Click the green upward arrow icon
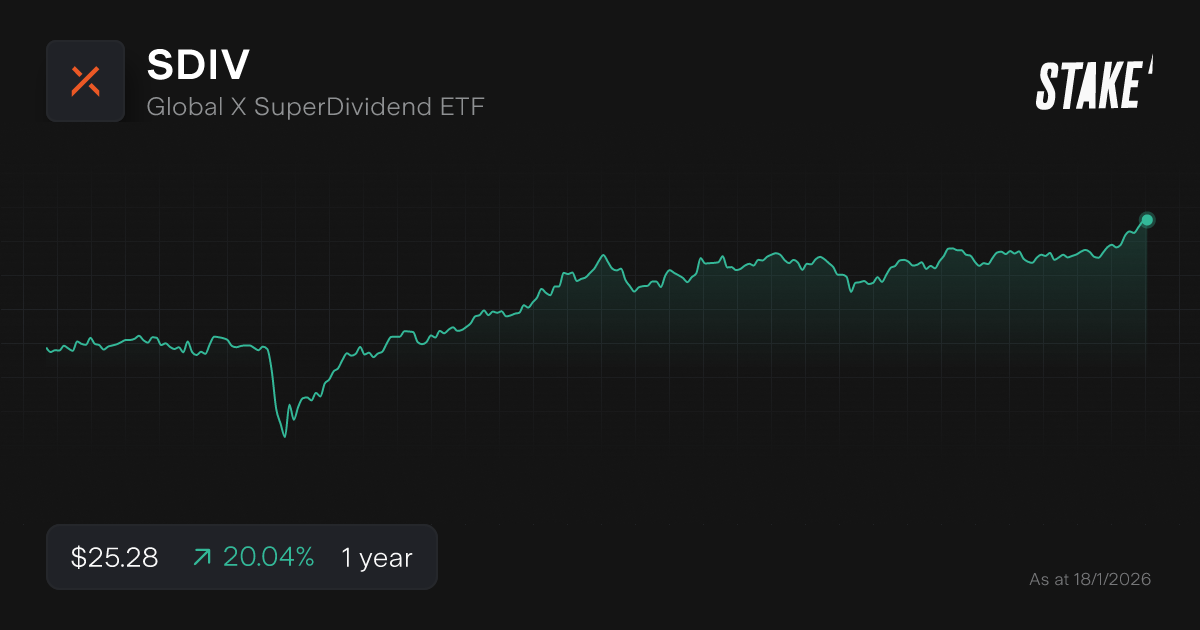The image size is (1200, 630). point(201,558)
